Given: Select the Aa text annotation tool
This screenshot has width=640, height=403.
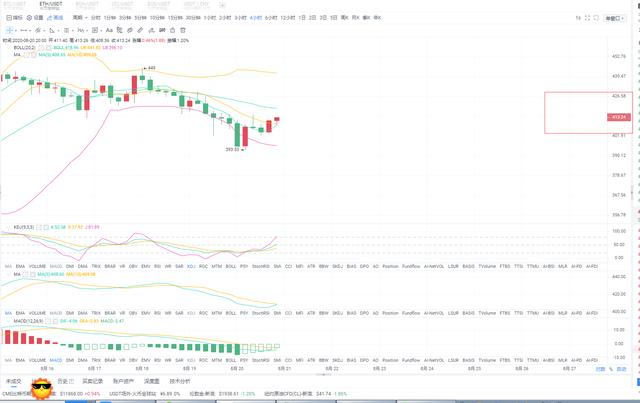Looking at the screenshot, I should pyautogui.click(x=109, y=30).
